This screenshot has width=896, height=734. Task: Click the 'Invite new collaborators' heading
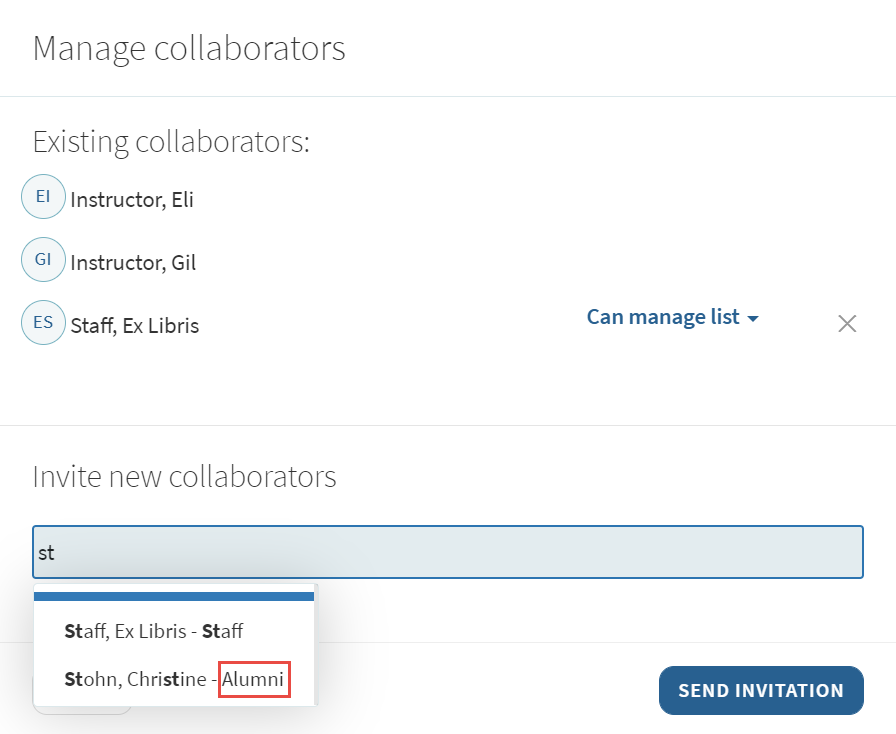(184, 476)
